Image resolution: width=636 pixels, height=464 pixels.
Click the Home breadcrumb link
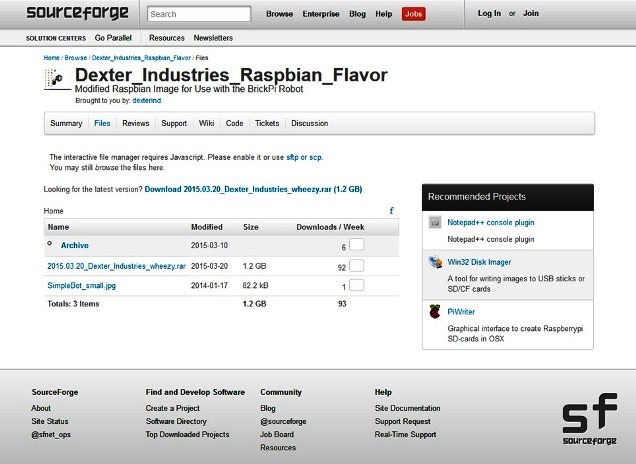52,58
